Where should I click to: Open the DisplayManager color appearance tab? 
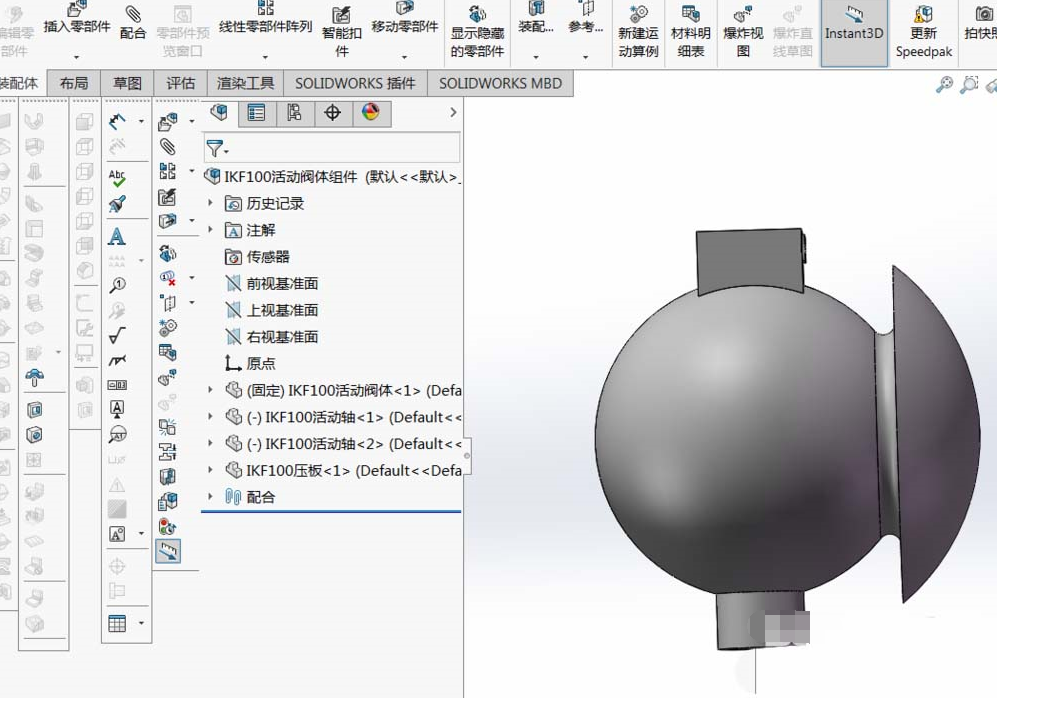[371, 113]
